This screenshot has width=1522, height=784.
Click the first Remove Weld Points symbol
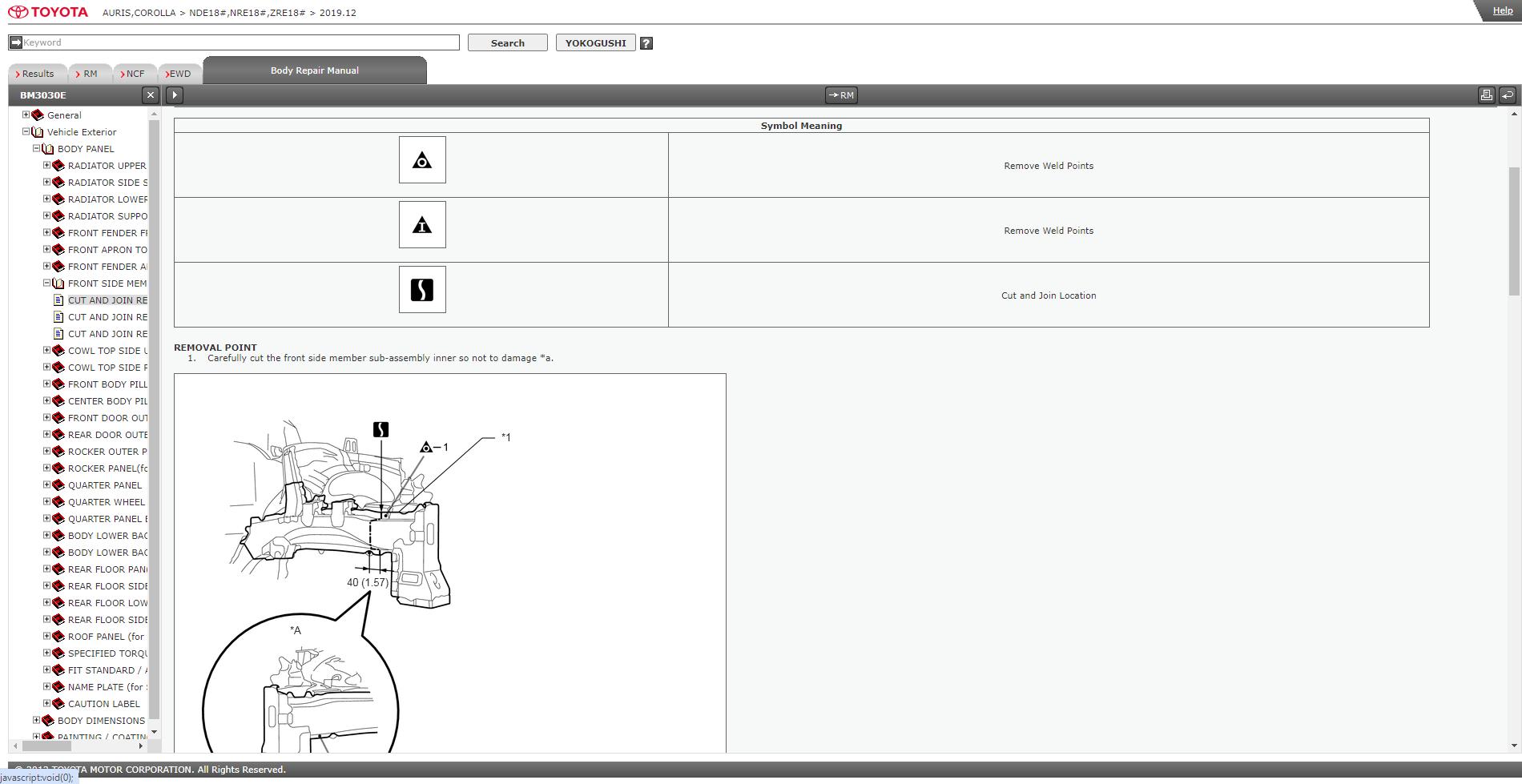pos(422,160)
